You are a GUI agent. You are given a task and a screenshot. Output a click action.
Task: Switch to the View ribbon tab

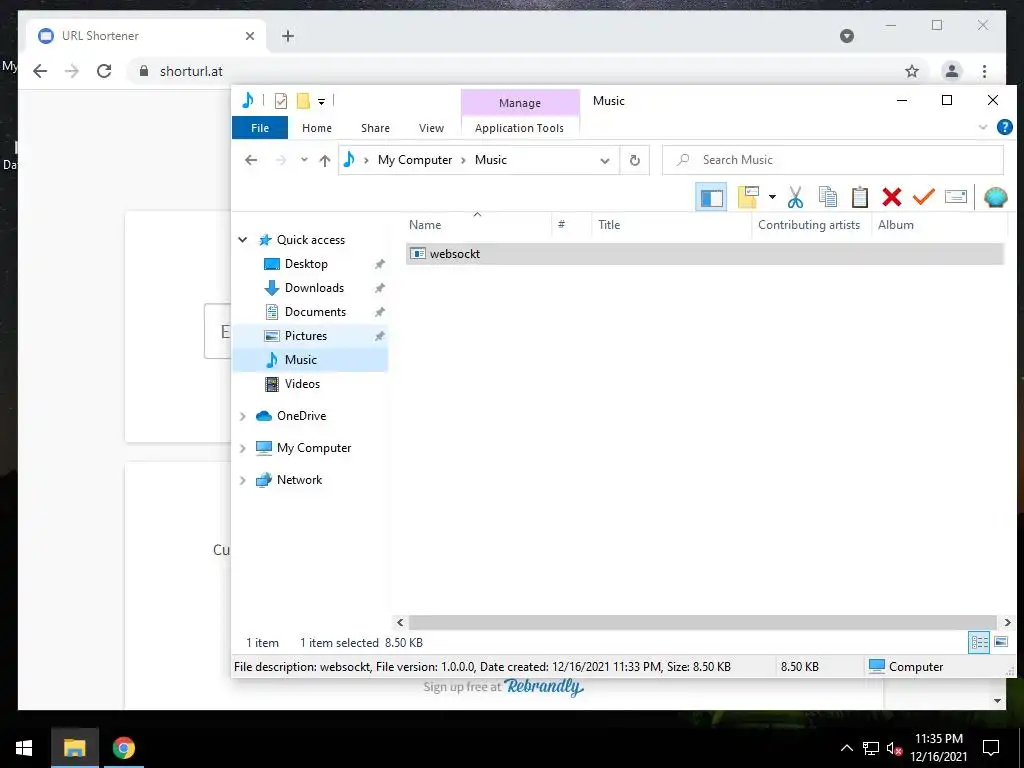431,128
